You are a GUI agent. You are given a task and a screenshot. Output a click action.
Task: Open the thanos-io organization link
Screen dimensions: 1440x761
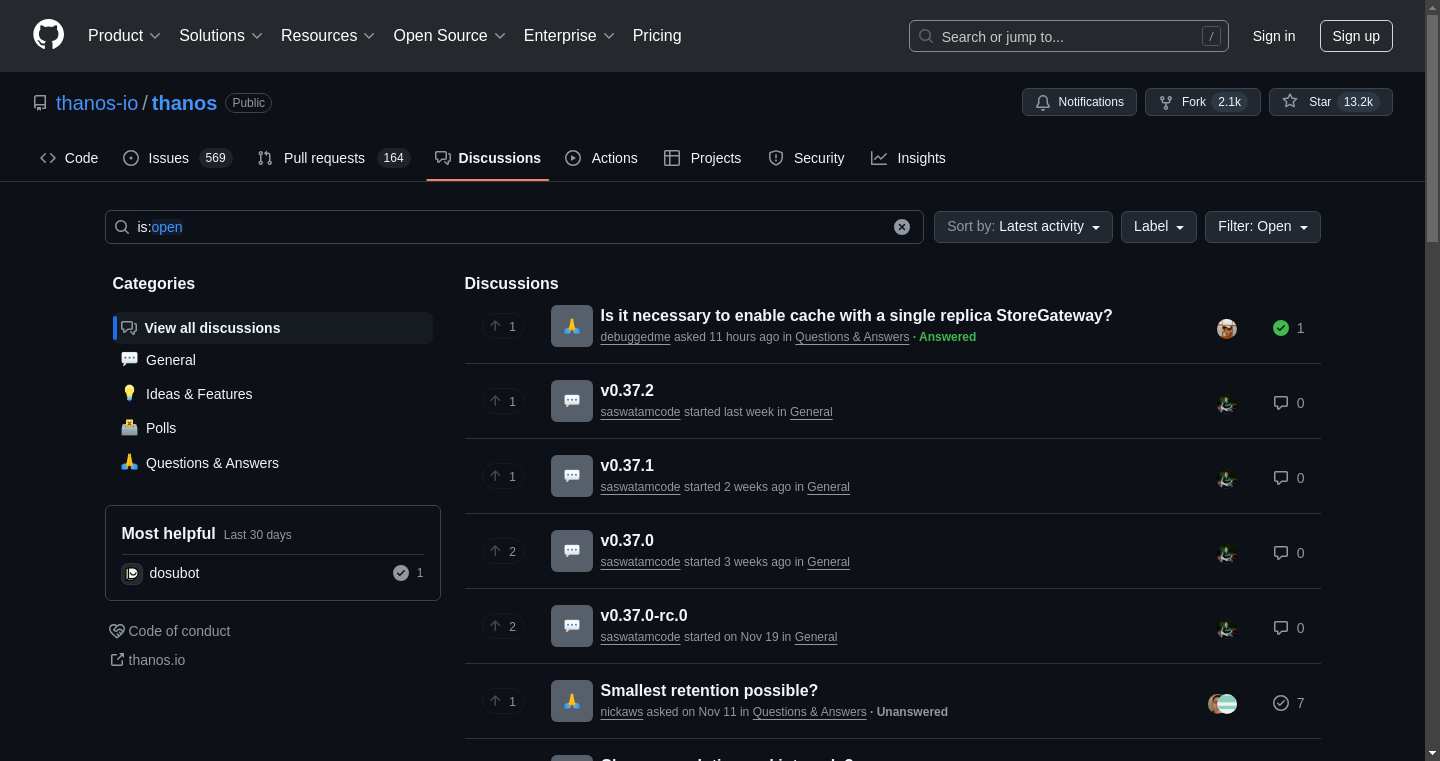(97, 103)
